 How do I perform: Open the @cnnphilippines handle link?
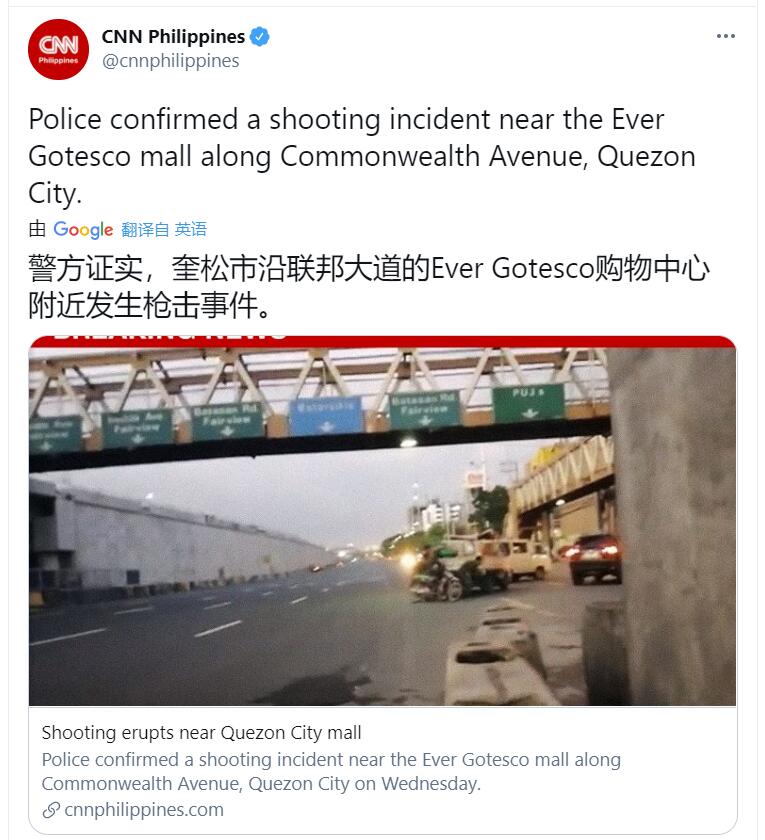coord(170,61)
